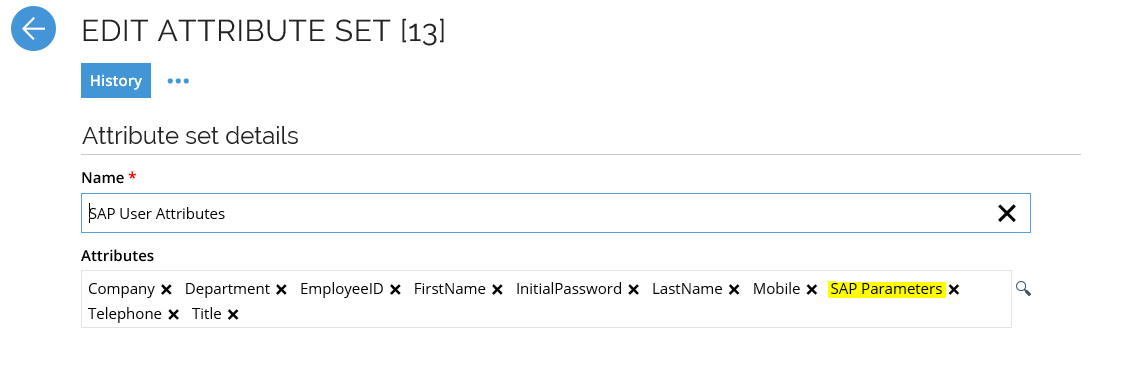Remove the FirstName attribute
The width and height of the screenshot is (1125, 365).
[x=497, y=290]
